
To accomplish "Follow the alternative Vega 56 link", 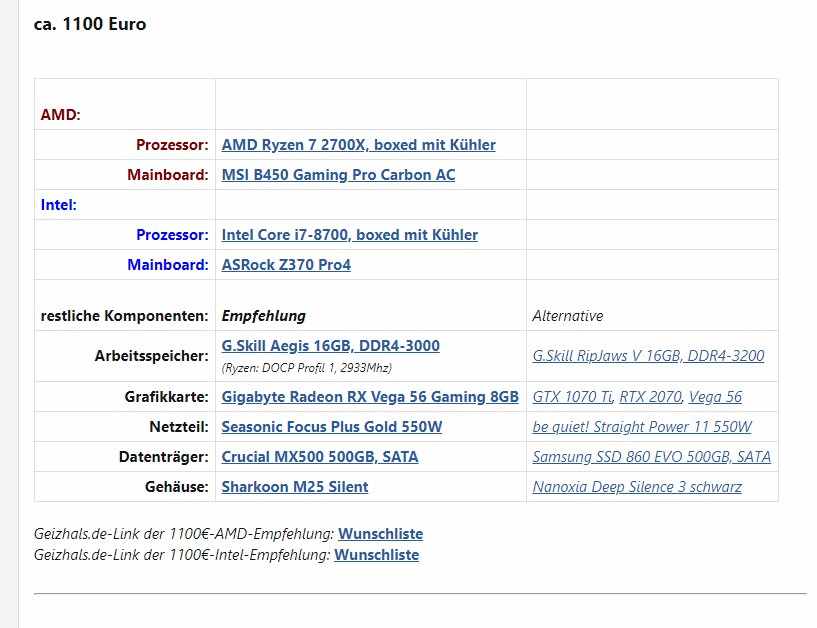I will click(x=715, y=397).
